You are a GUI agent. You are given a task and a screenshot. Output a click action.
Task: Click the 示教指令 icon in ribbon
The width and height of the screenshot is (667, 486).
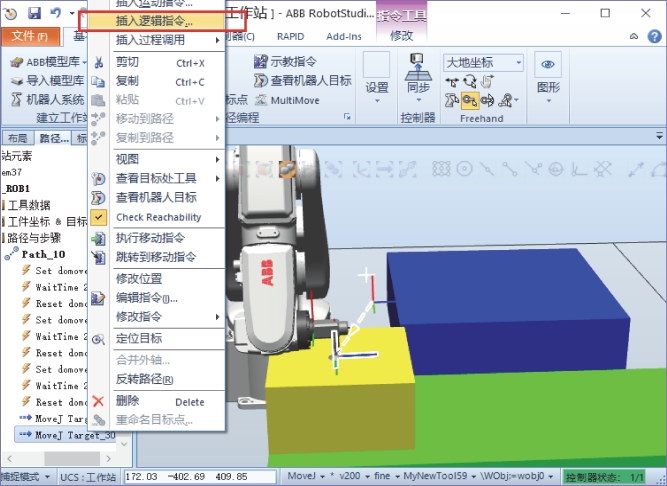[x=260, y=62]
